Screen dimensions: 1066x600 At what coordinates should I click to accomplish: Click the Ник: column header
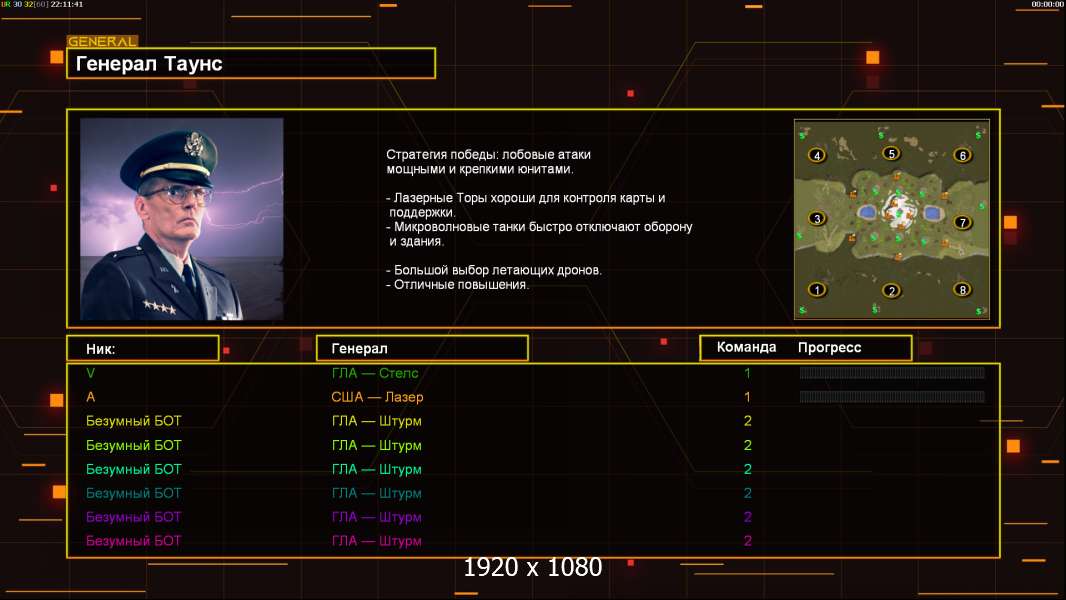(x=143, y=349)
